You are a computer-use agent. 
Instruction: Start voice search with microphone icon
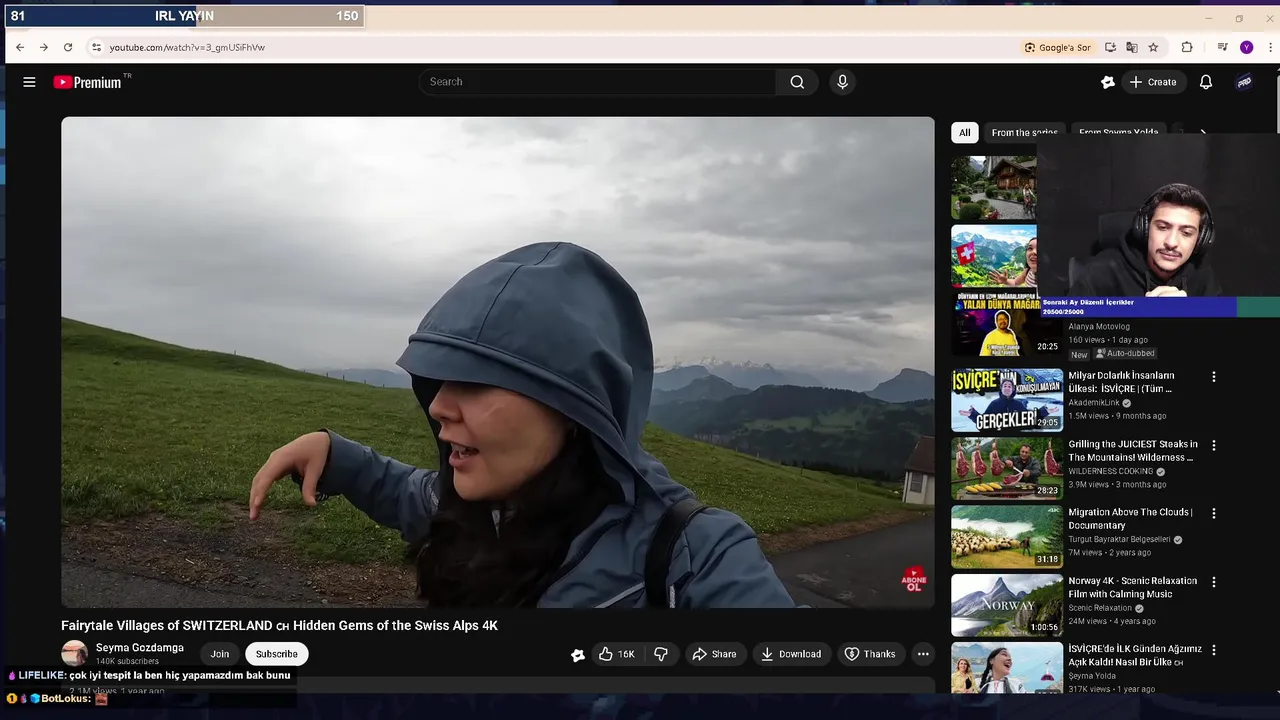tap(842, 82)
